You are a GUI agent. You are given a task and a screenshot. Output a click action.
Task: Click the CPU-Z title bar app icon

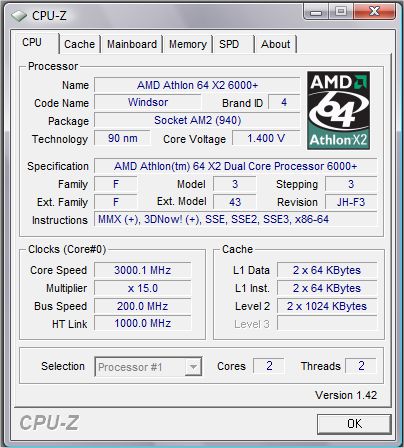(19, 16)
